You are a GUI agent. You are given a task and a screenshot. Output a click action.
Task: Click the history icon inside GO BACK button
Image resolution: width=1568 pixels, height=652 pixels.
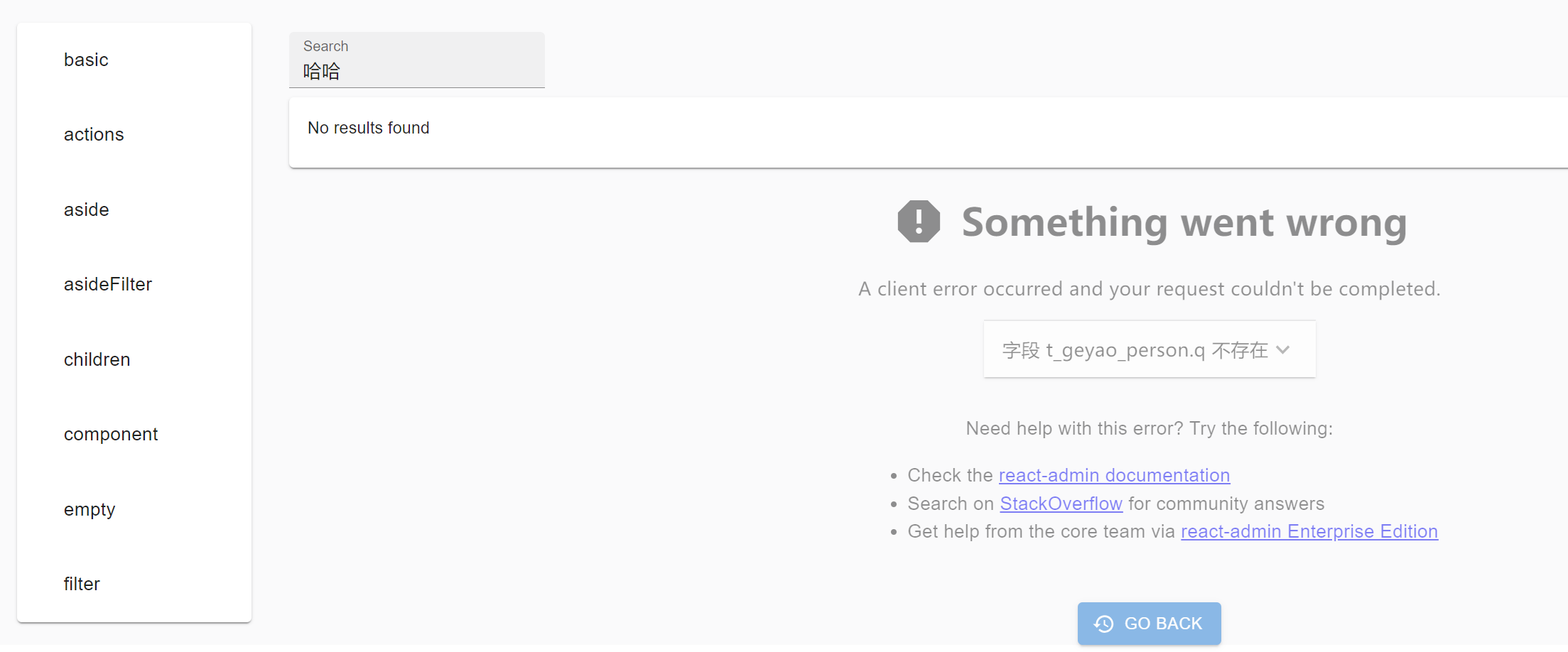(1104, 624)
